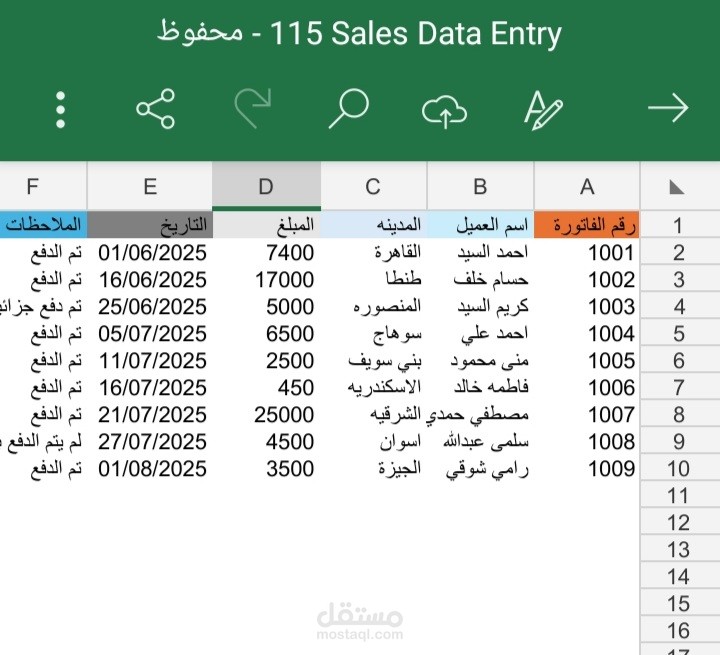Select customer cell كريم السيد
Viewport: 720px width, 655px height.
tap(480, 306)
